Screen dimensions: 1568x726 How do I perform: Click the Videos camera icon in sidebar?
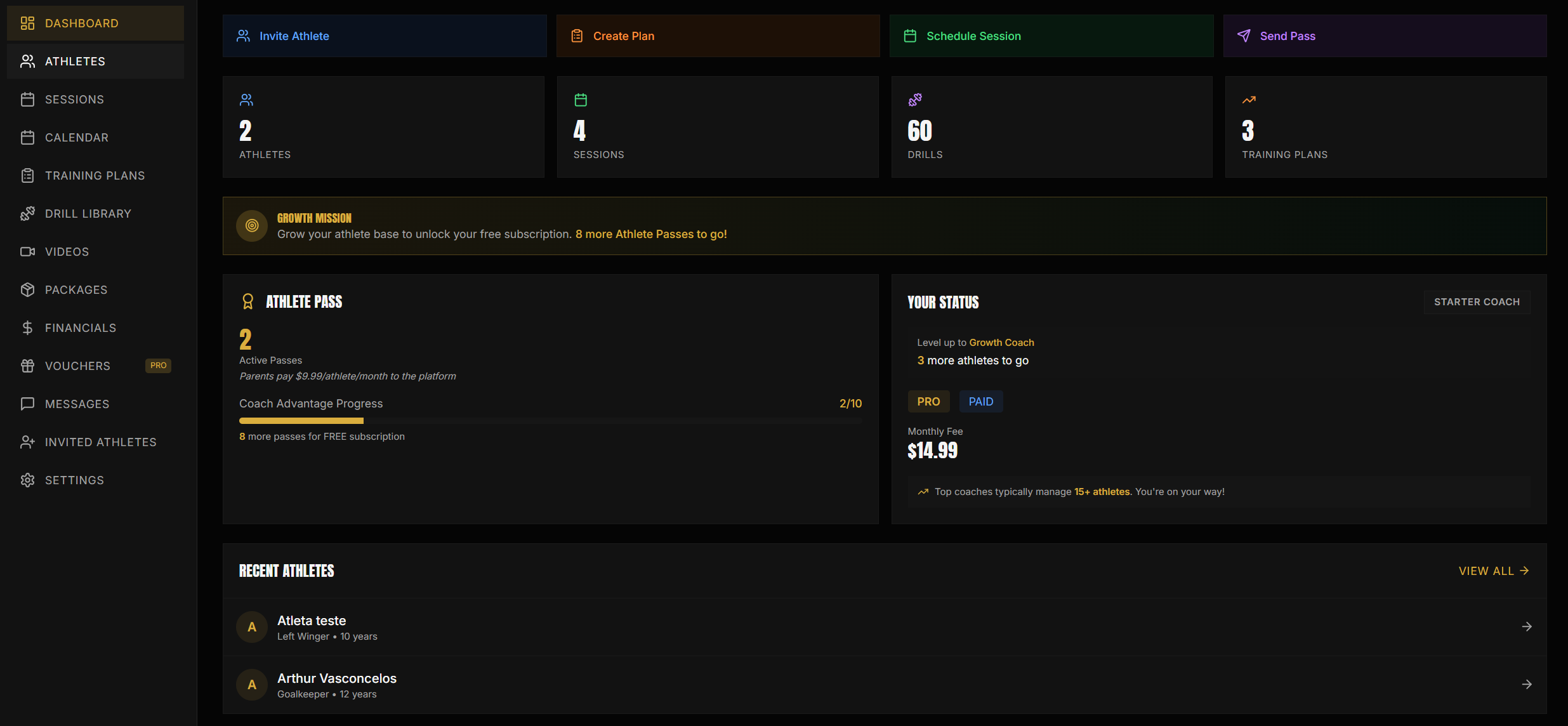pyautogui.click(x=27, y=252)
